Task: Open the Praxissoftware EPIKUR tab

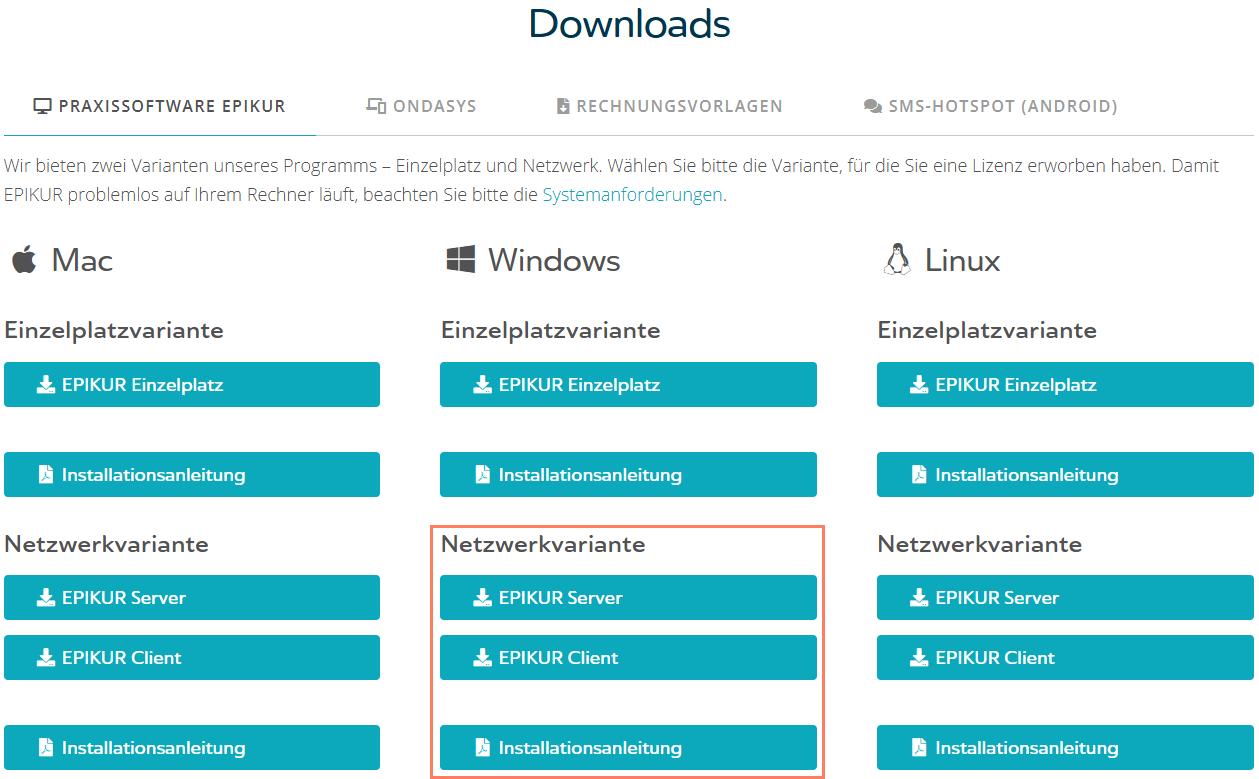Action: [160, 106]
